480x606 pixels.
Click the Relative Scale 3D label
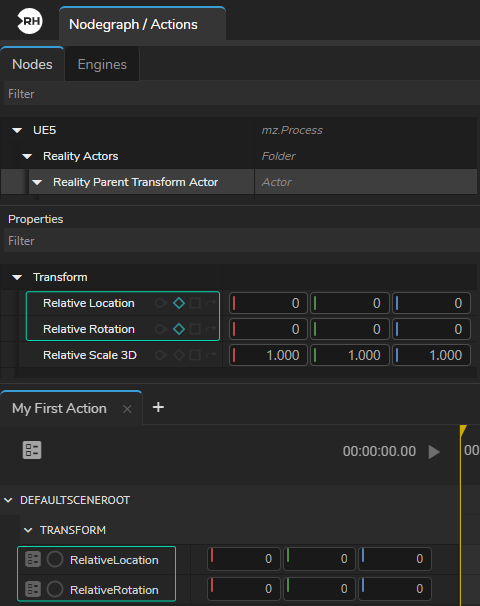90,355
